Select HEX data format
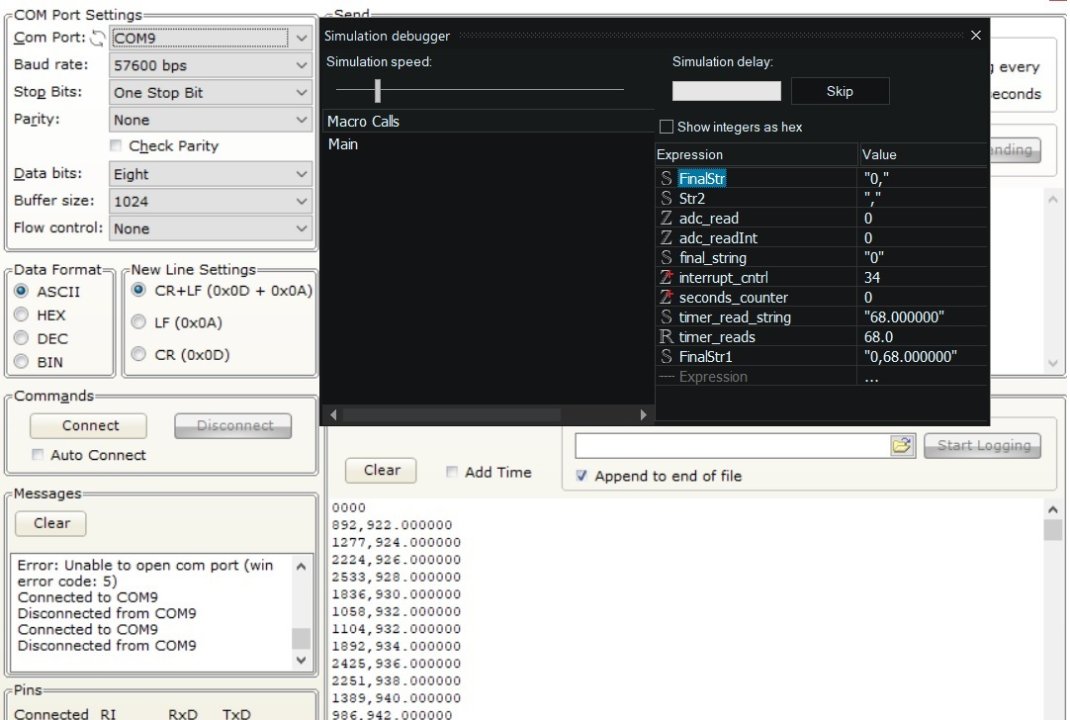Viewport: 1070px width, 720px height. point(22,315)
